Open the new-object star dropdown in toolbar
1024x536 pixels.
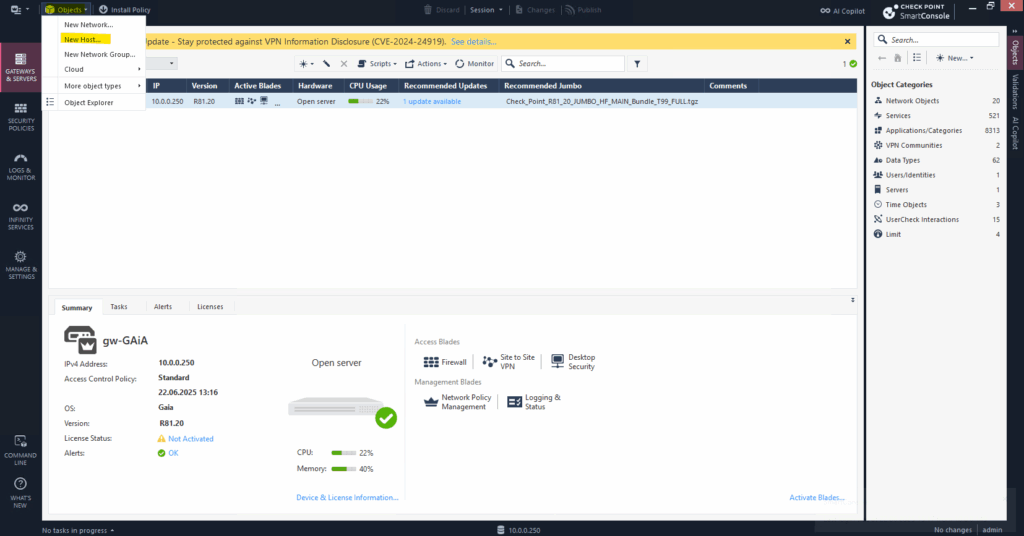coord(306,63)
